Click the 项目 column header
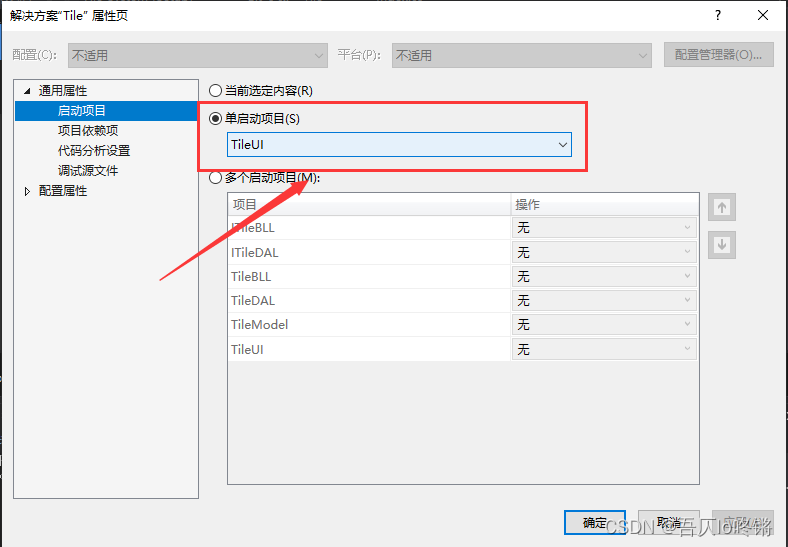This screenshot has height=547, width=788. click(369, 205)
